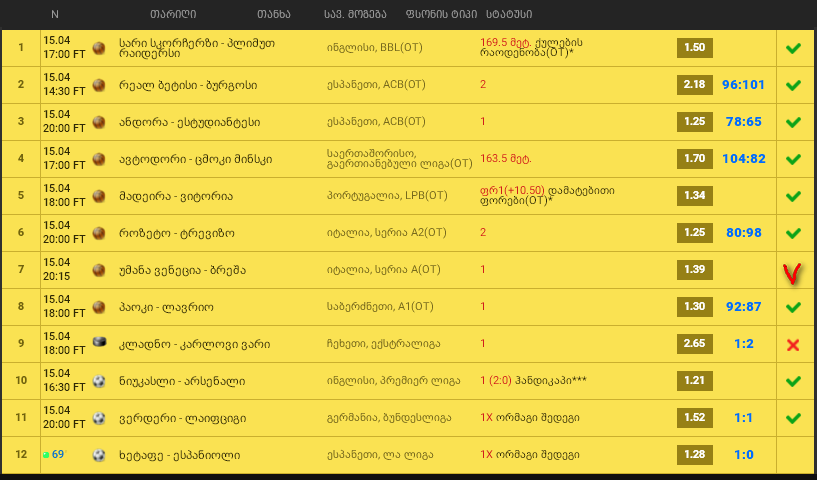Click live minute 69 in row 12
This screenshot has width=817, height=480.
click(x=58, y=454)
